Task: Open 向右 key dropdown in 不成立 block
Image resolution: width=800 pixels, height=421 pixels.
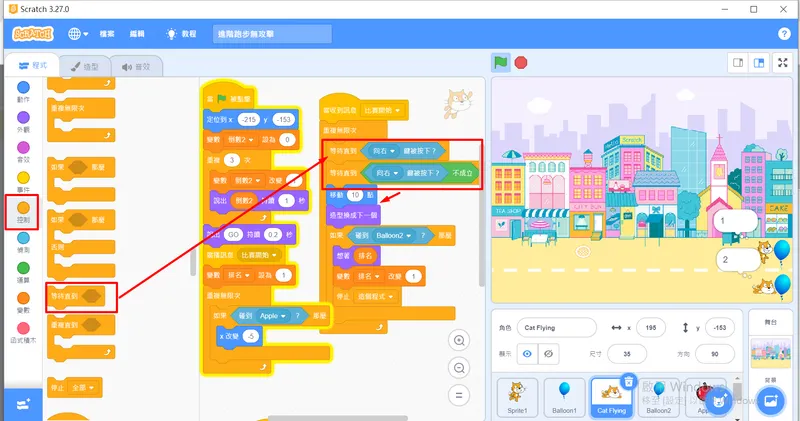Action: [387, 173]
